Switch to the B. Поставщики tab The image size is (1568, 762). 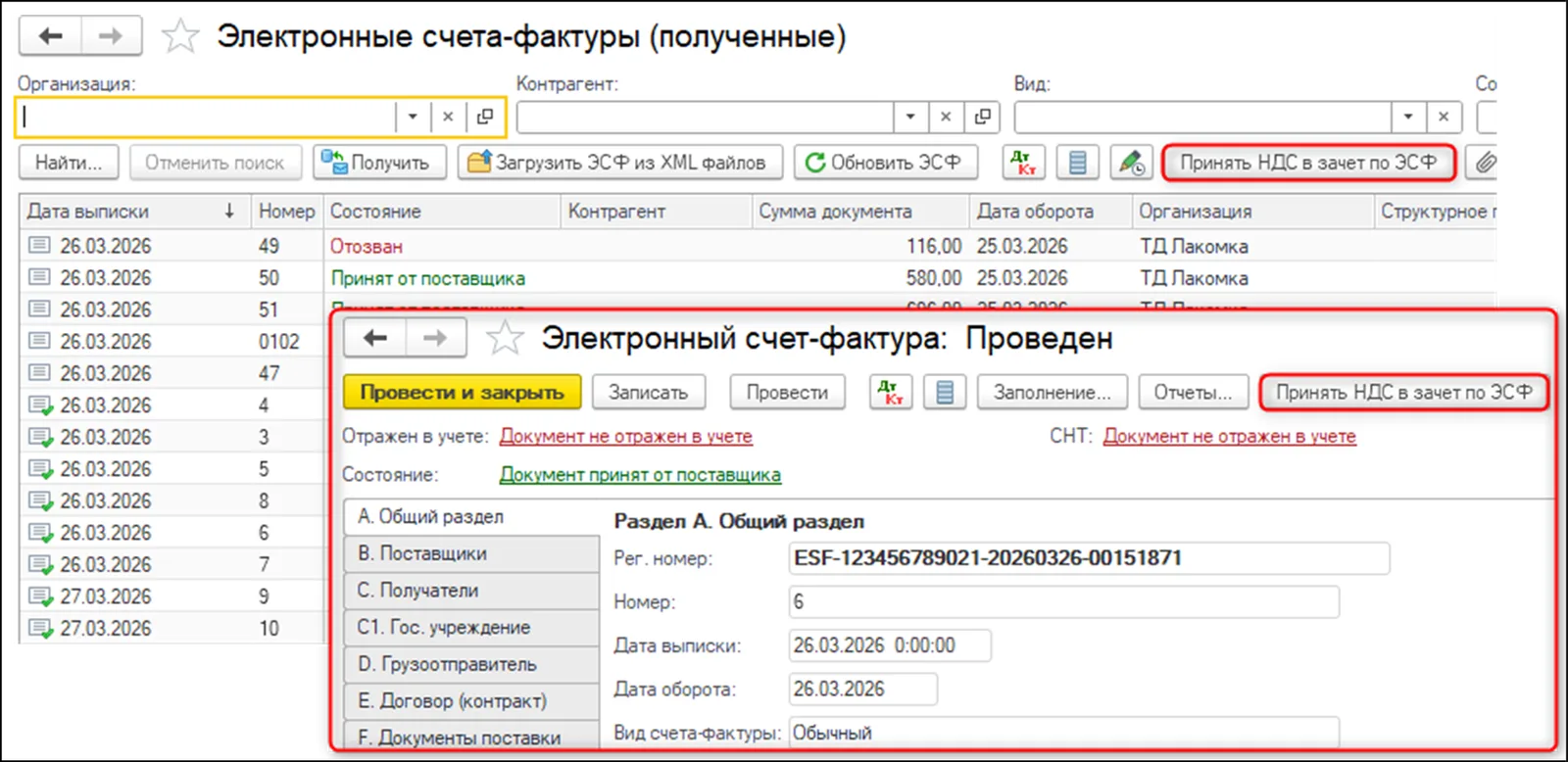(x=471, y=553)
